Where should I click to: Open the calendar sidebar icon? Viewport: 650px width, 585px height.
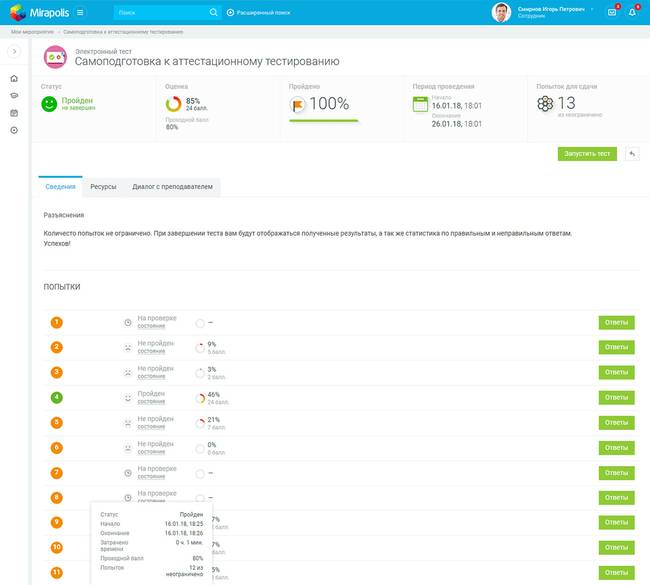coord(14,113)
